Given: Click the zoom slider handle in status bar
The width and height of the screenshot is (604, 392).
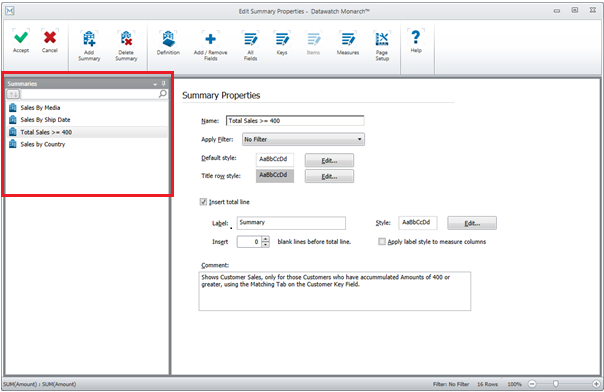Looking at the screenshot, I should pos(555,384).
